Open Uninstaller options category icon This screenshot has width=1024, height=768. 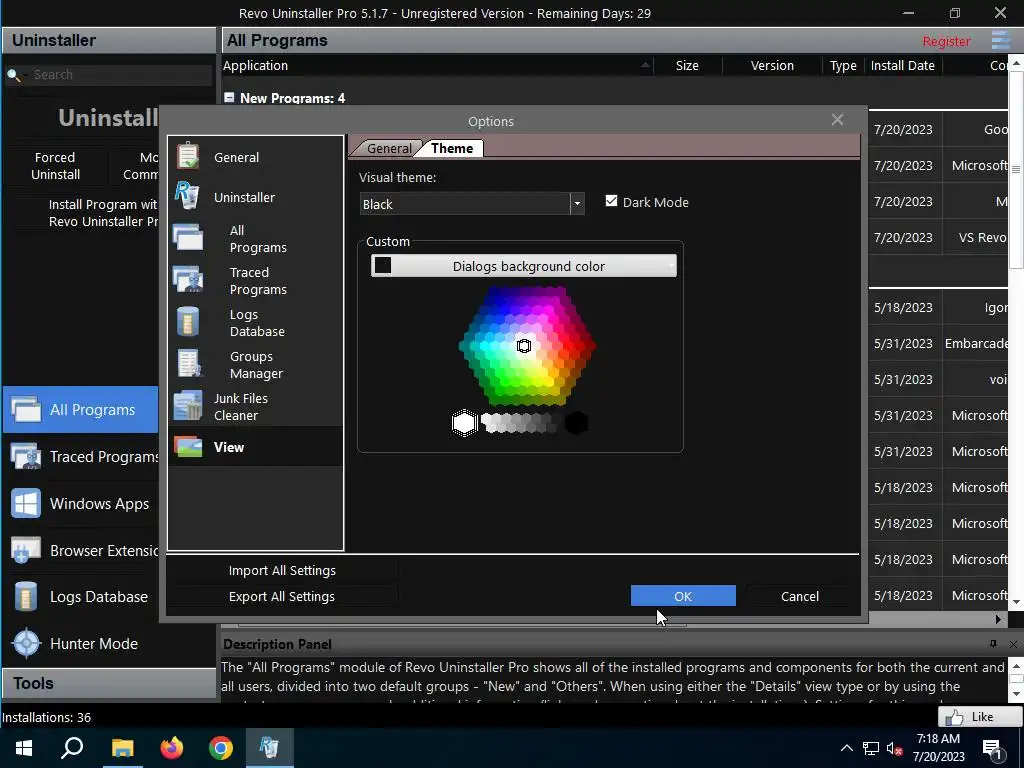[x=187, y=196]
